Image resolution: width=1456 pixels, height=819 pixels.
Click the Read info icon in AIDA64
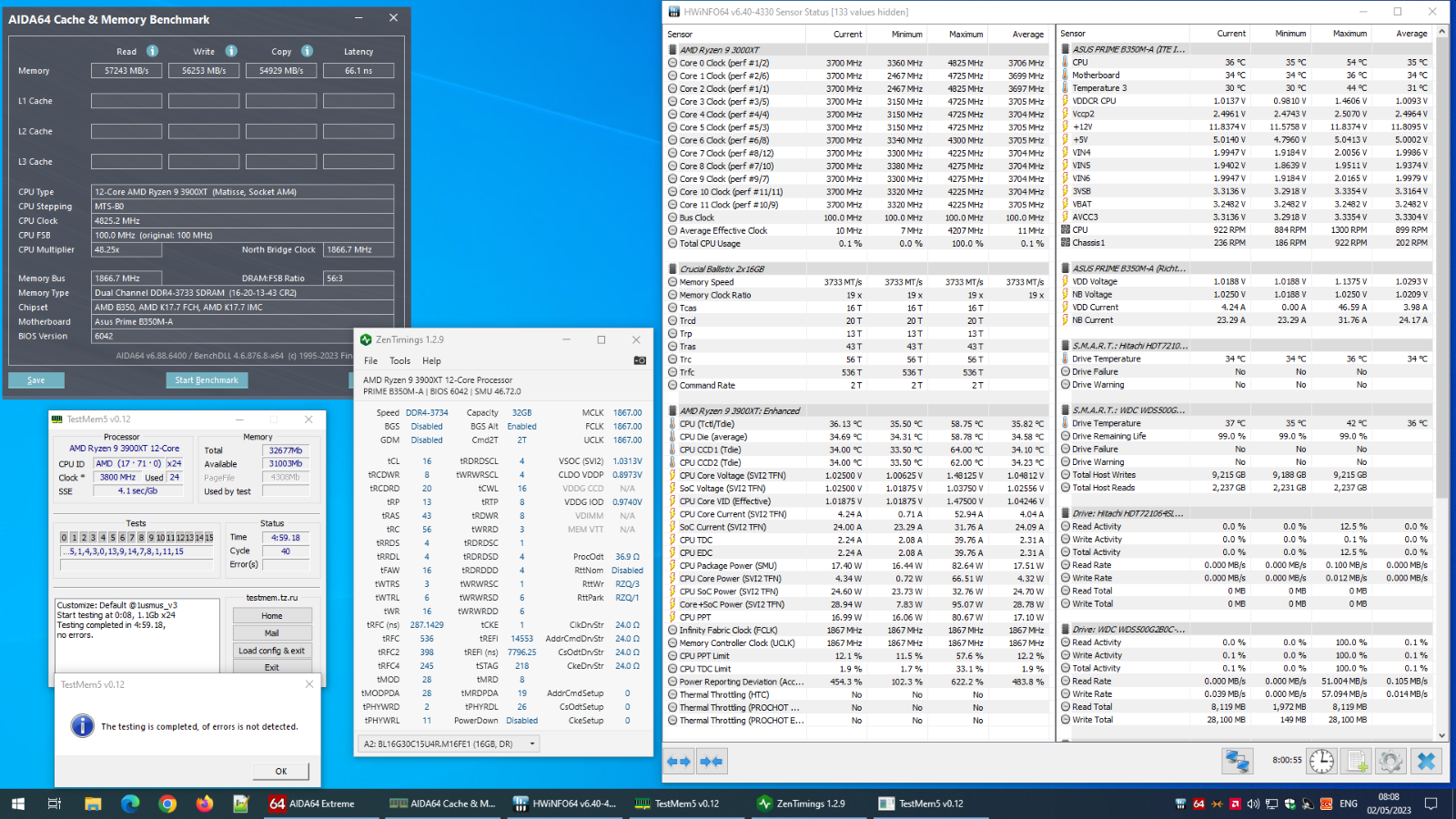click(153, 51)
